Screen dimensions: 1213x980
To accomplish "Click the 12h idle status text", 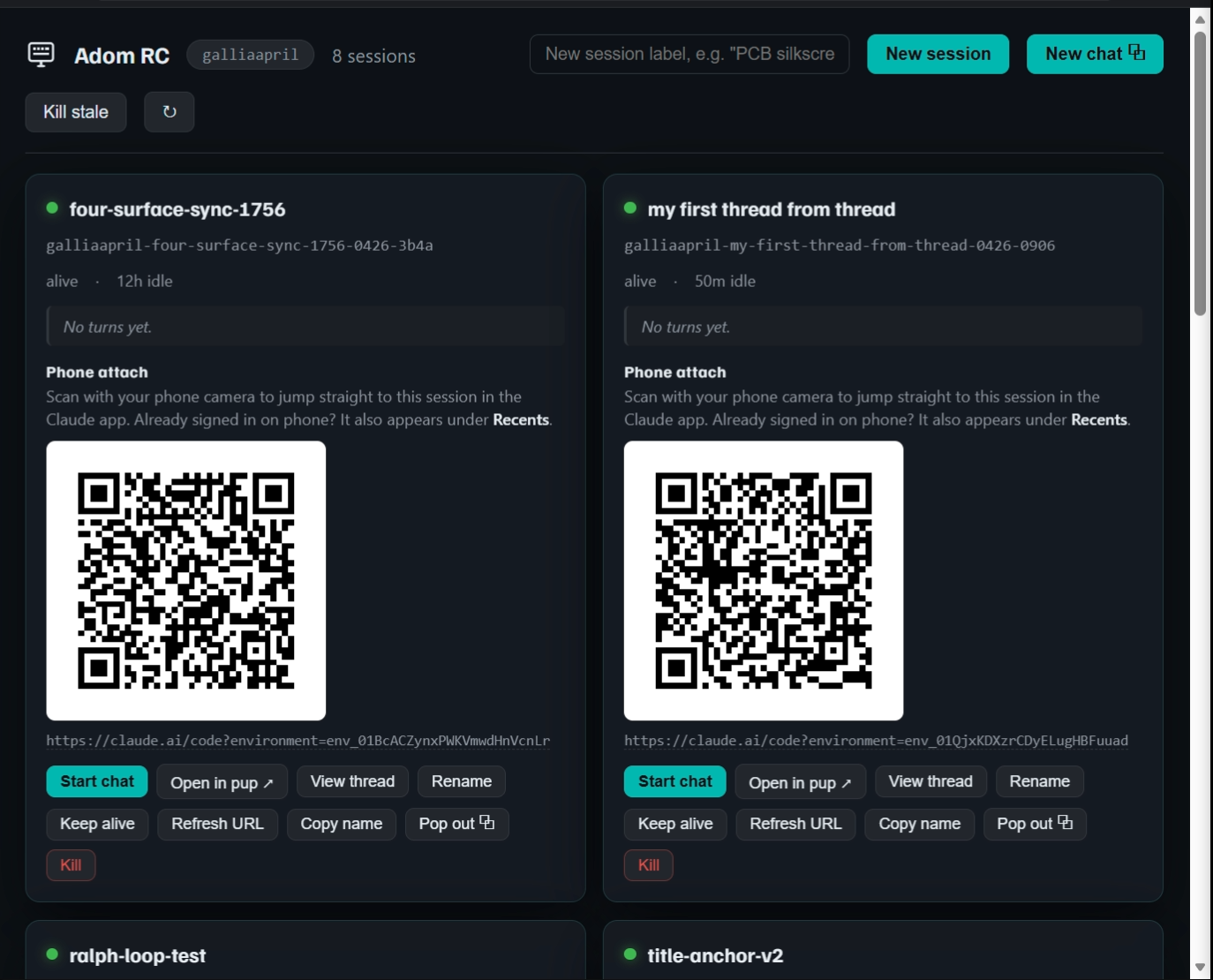I will (145, 281).
